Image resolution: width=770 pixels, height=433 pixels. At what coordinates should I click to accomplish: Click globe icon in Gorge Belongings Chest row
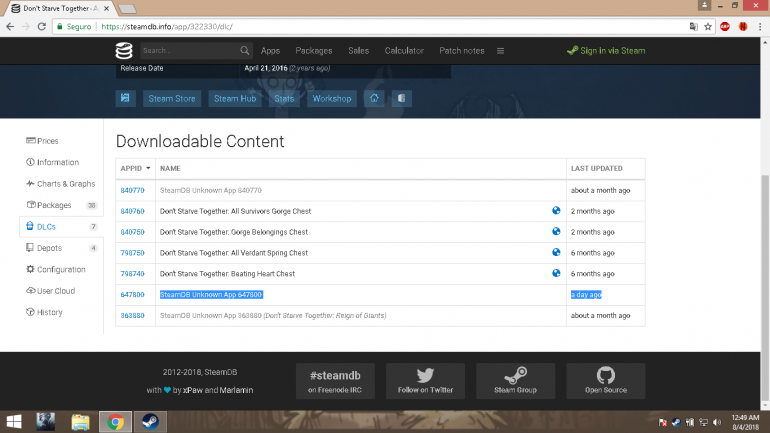[x=556, y=231]
